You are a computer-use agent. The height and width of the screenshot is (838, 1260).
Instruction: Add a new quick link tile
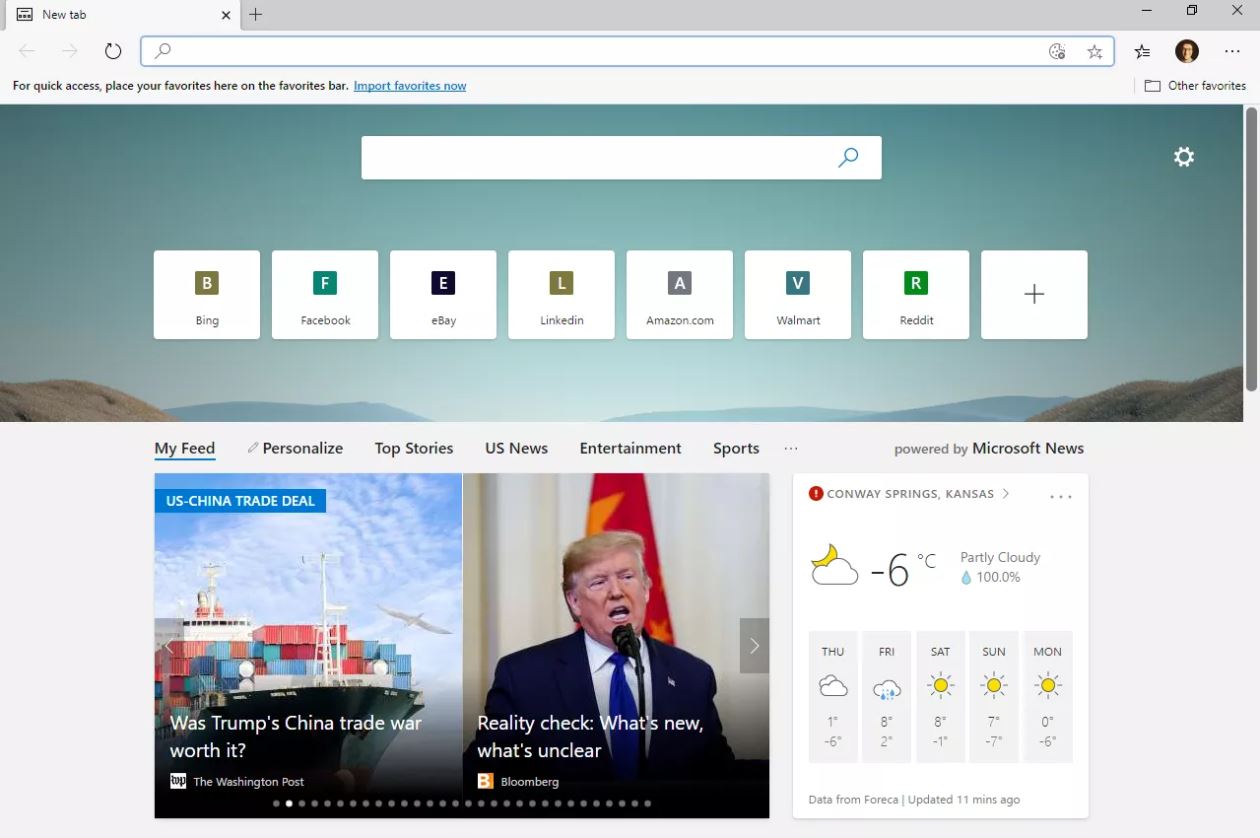(1034, 294)
